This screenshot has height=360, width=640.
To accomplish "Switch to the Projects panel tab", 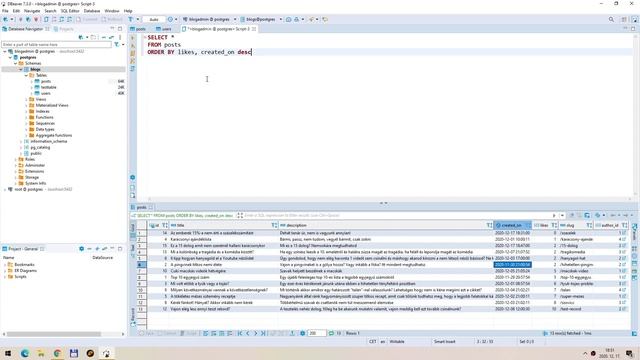I will pos(64,29).
